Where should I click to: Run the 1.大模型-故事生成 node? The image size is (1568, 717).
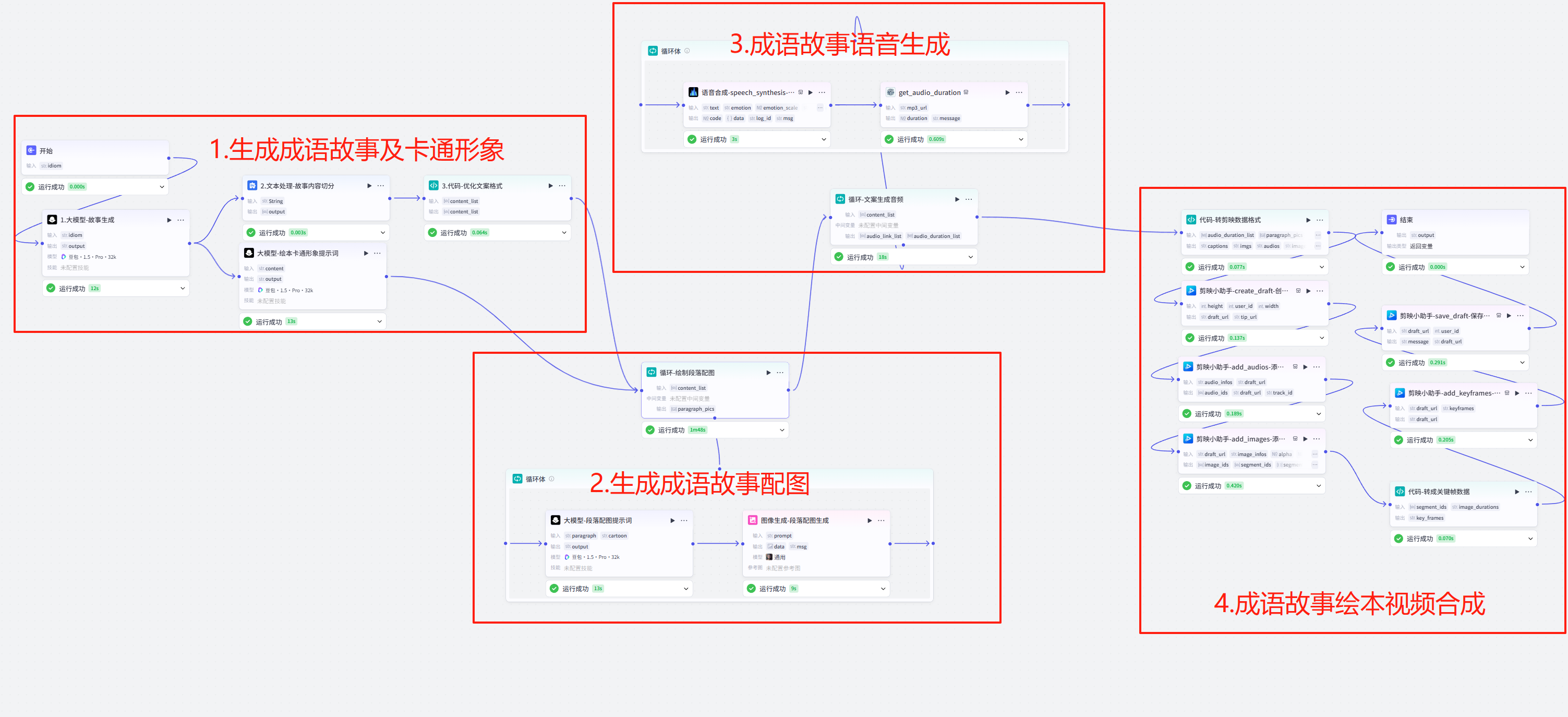[x=169, y=220]
